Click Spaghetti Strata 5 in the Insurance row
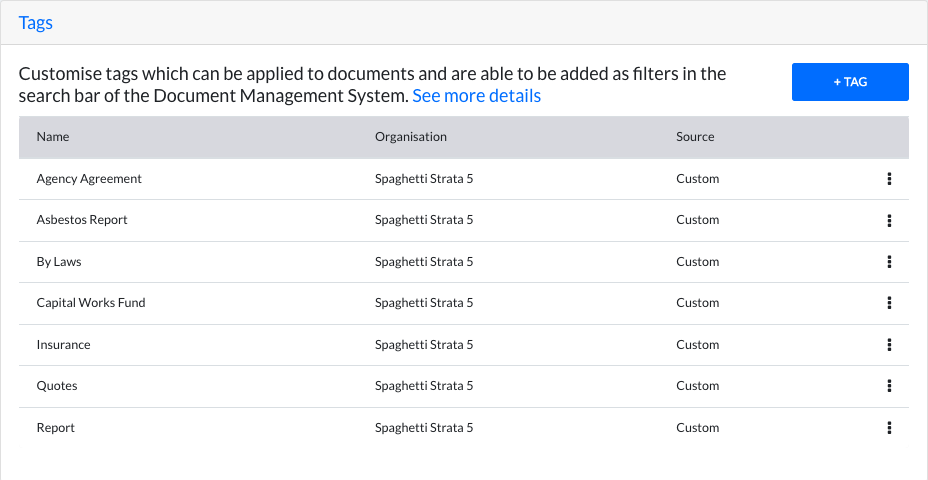Image resolution: width=928 pixels, height=480 pixels. 424,344
